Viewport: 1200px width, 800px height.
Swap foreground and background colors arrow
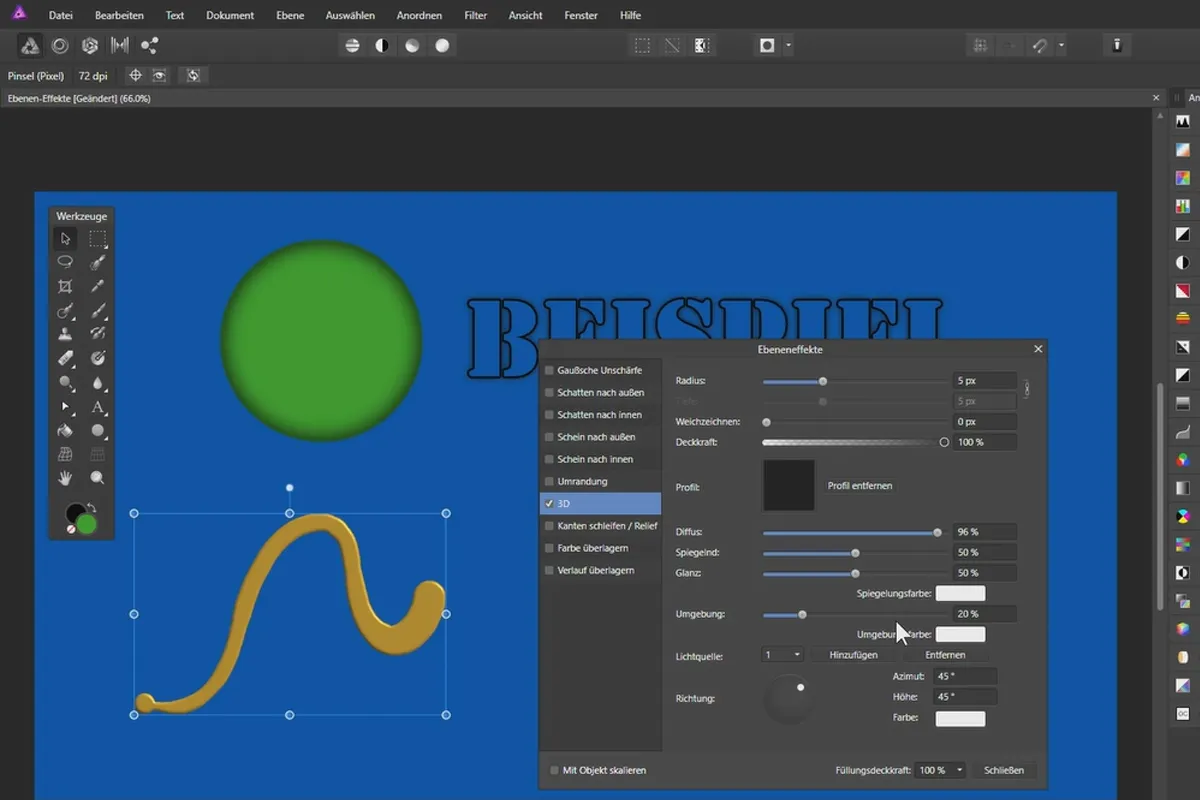point(92,507)
